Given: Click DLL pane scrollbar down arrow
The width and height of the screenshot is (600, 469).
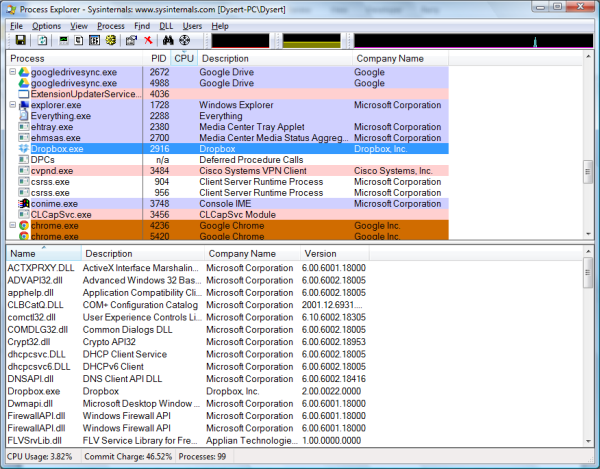Looking at the screenshot, I should point(588,441).
